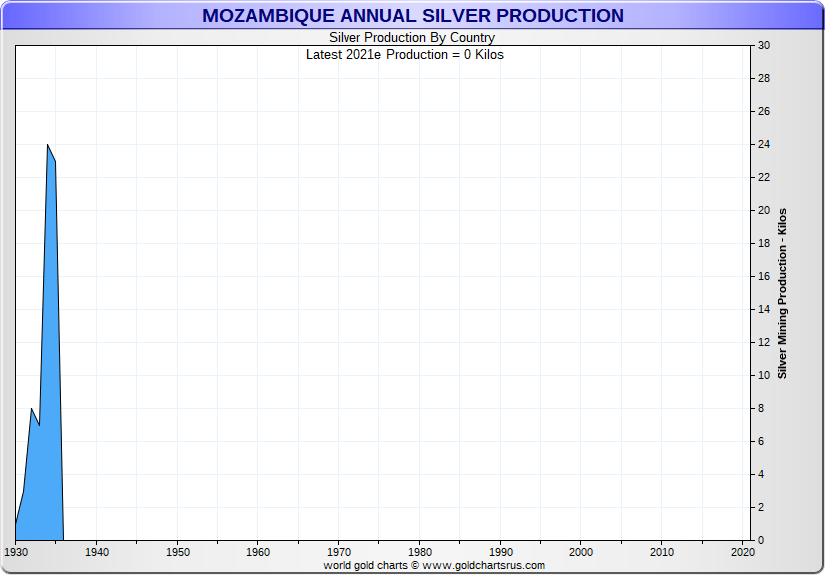Image resolution: width=825 pixels, height=575 pixels.
Task: Click the 1970 year label
Action: point(339,552)
